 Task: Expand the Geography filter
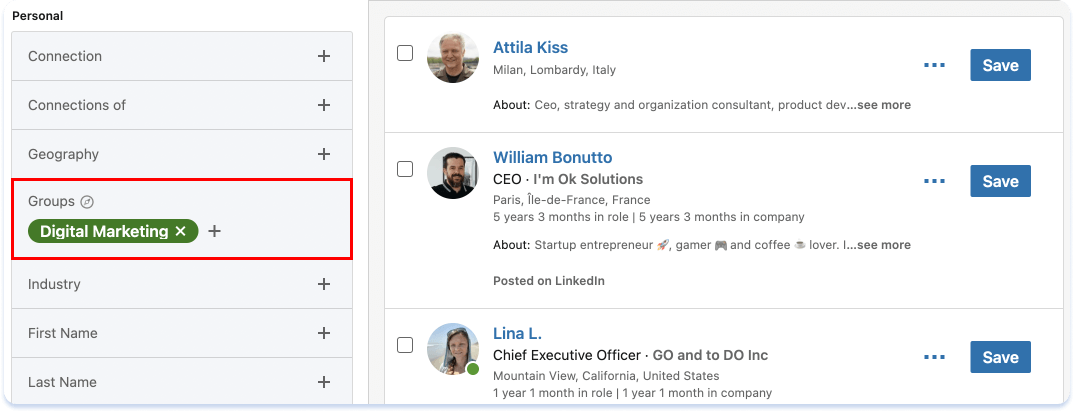[x=323, y=154]
